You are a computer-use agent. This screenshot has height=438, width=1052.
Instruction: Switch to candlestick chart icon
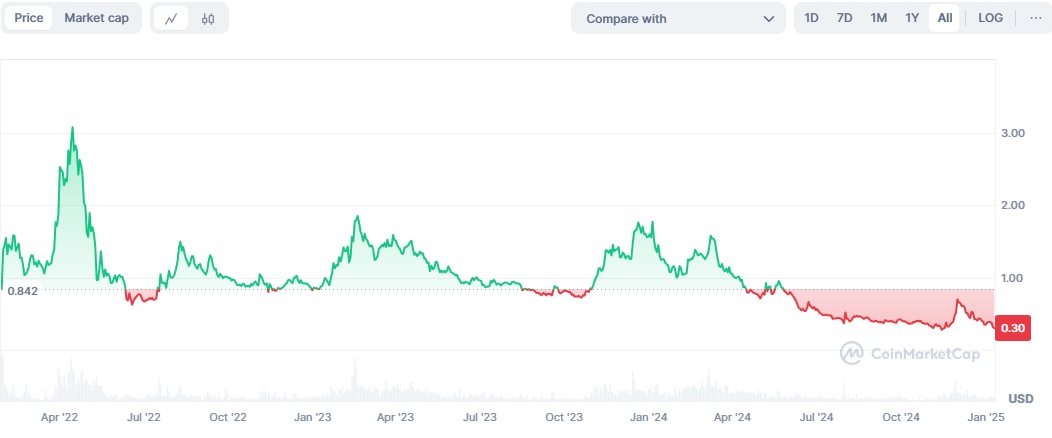tap(208, 19)
